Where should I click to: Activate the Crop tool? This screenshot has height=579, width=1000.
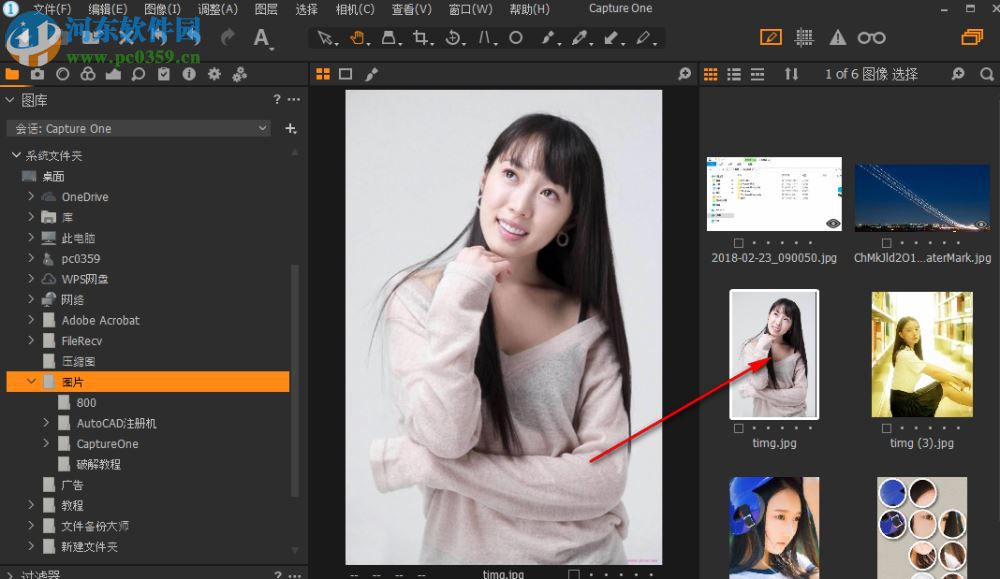tap(420, 38)
